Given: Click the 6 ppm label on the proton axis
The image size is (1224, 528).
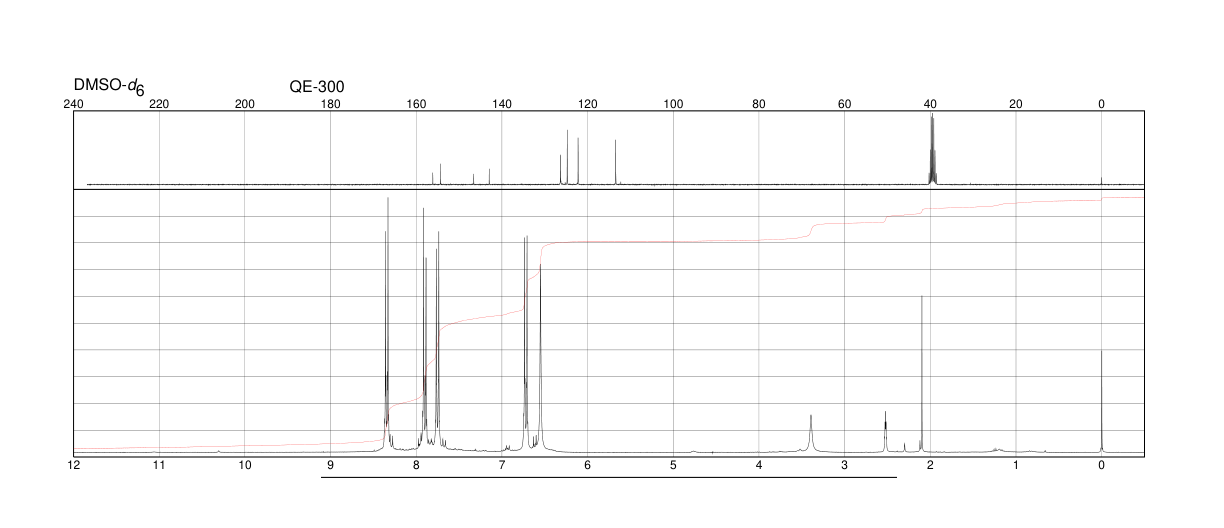Looking at the screenshot, I should coord(587,466).
